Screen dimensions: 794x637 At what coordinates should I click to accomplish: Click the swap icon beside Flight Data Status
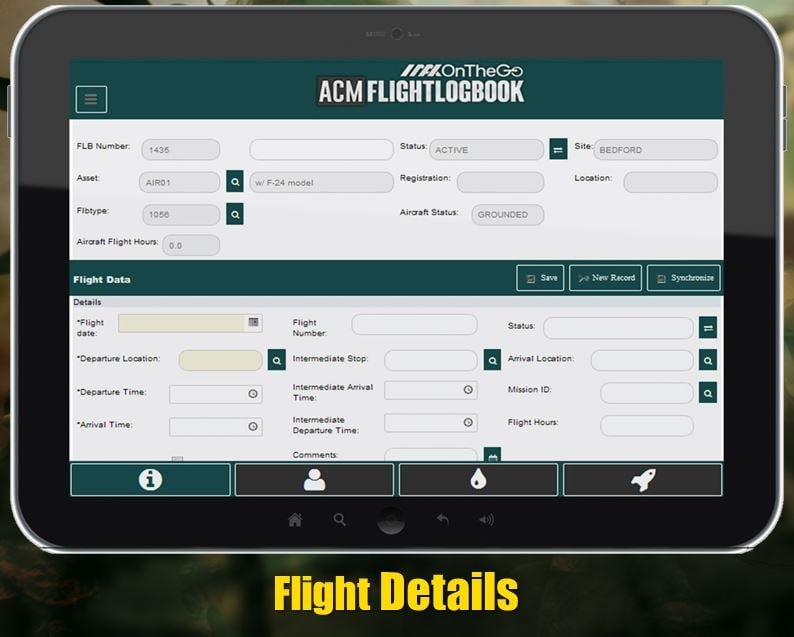[708, 327]
